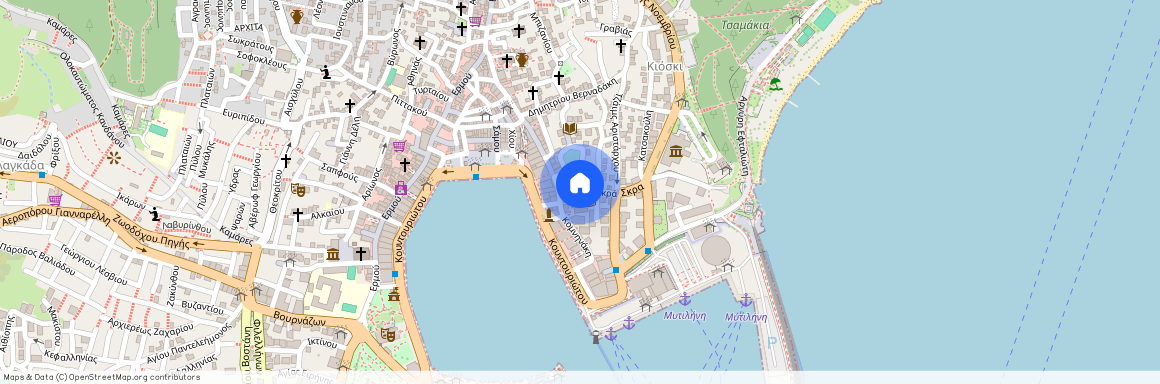
Task: Select the amphora icon near Μπιζανίου
Action: (522, 59)
